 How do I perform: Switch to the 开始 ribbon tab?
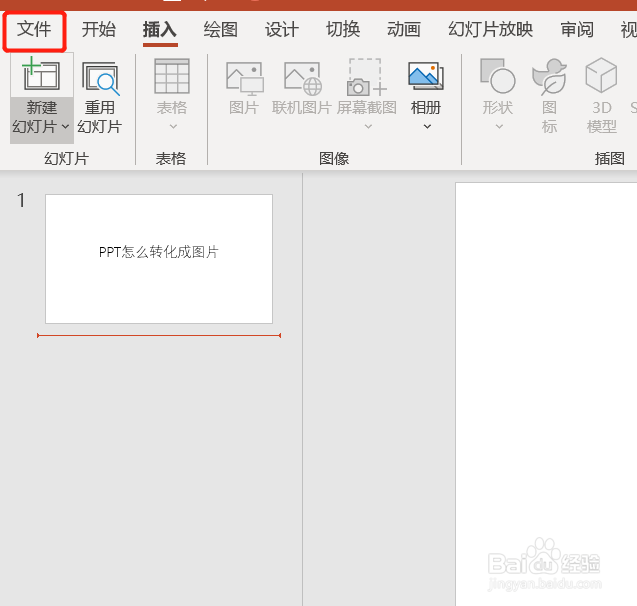click(98, 30)
